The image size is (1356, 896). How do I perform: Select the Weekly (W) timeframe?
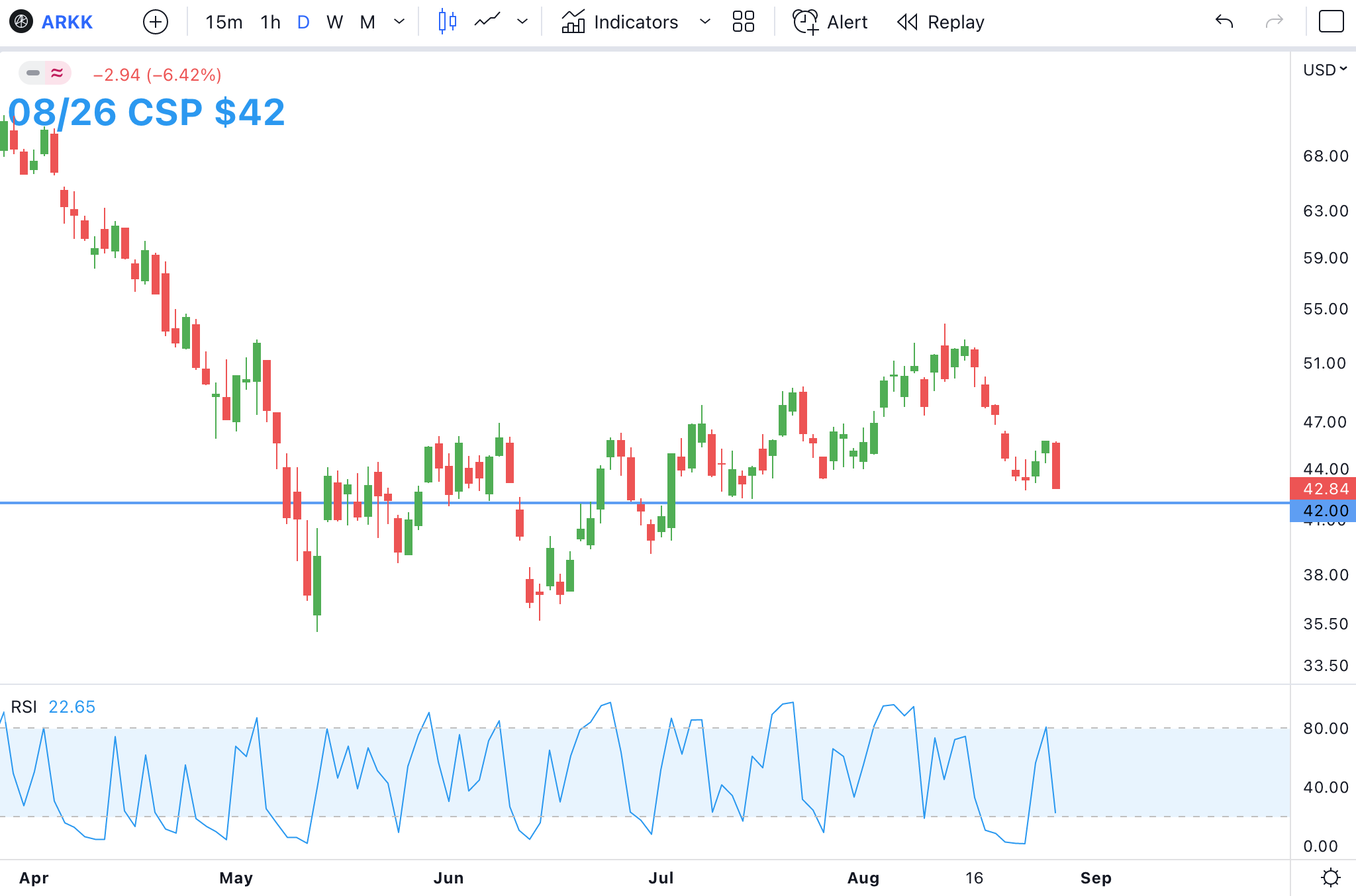pyautogui.click(x=335, y=22)
